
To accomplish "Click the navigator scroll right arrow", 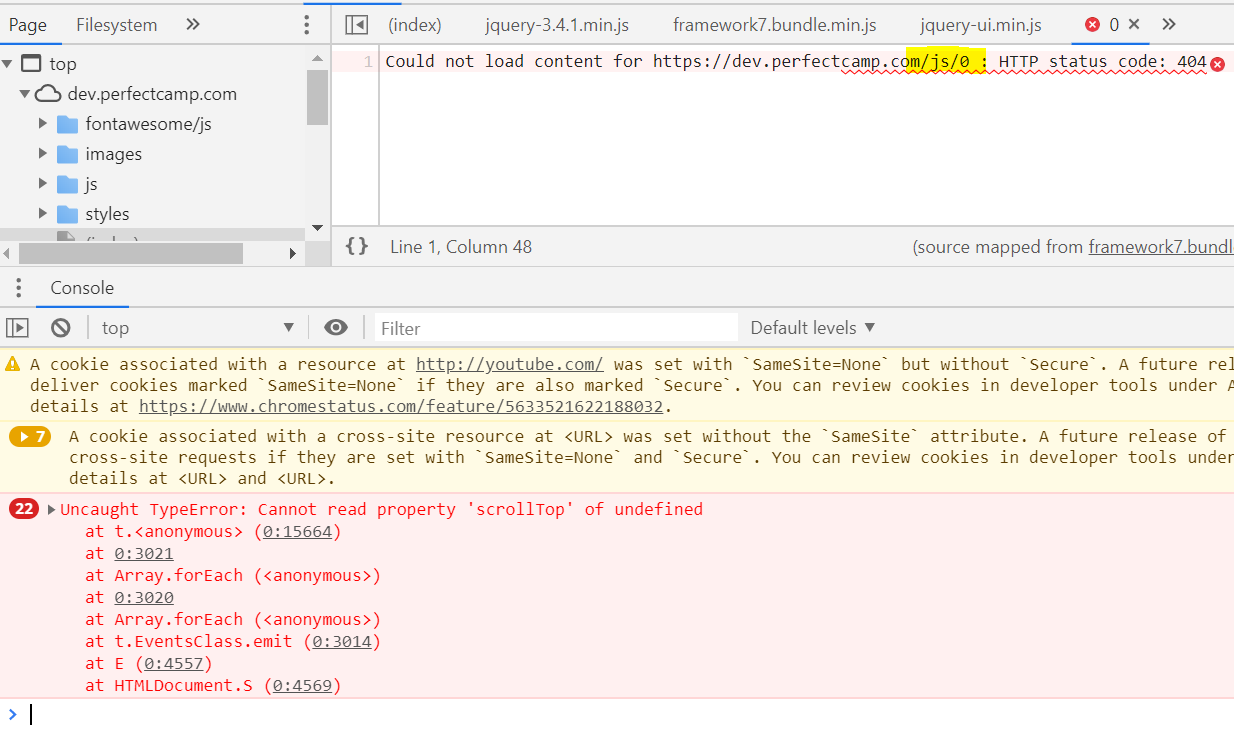I will [293, 253].
